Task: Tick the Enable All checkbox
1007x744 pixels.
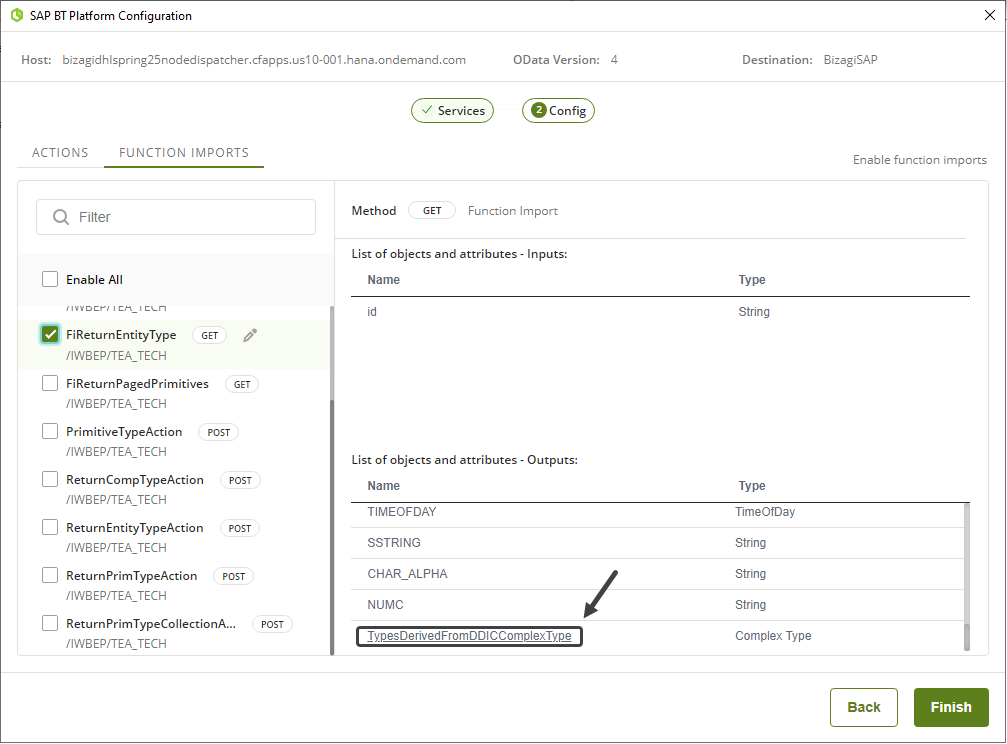Action: (x=50, y=280)
